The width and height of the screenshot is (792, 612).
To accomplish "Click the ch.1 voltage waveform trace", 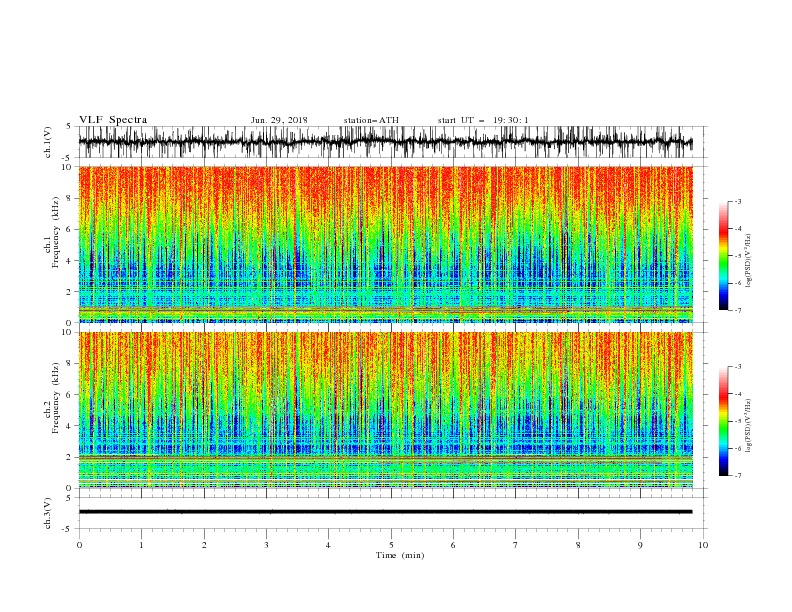I will tap(385, 142).
